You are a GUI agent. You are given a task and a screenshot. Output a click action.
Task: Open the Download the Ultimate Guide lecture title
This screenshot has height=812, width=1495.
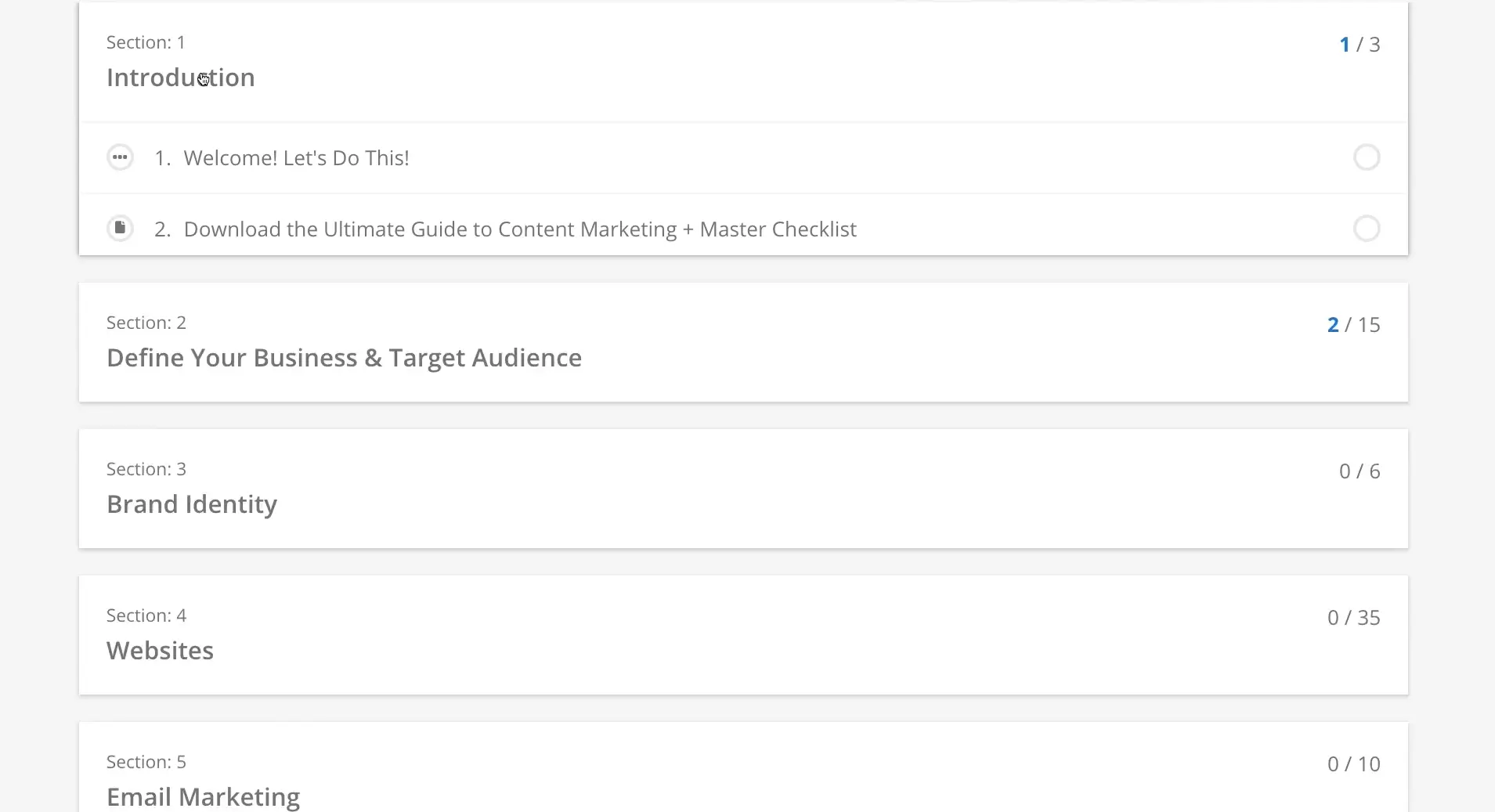coord(520,229)
